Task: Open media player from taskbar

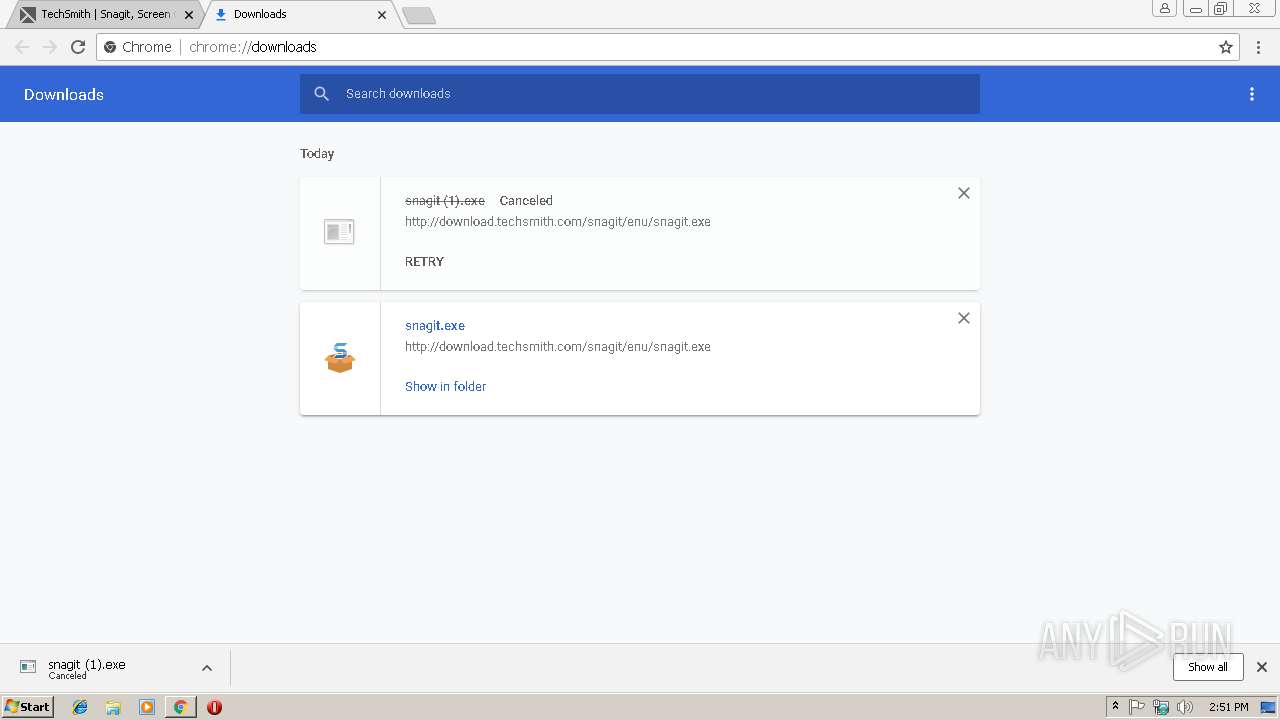Action: [147, 707]
